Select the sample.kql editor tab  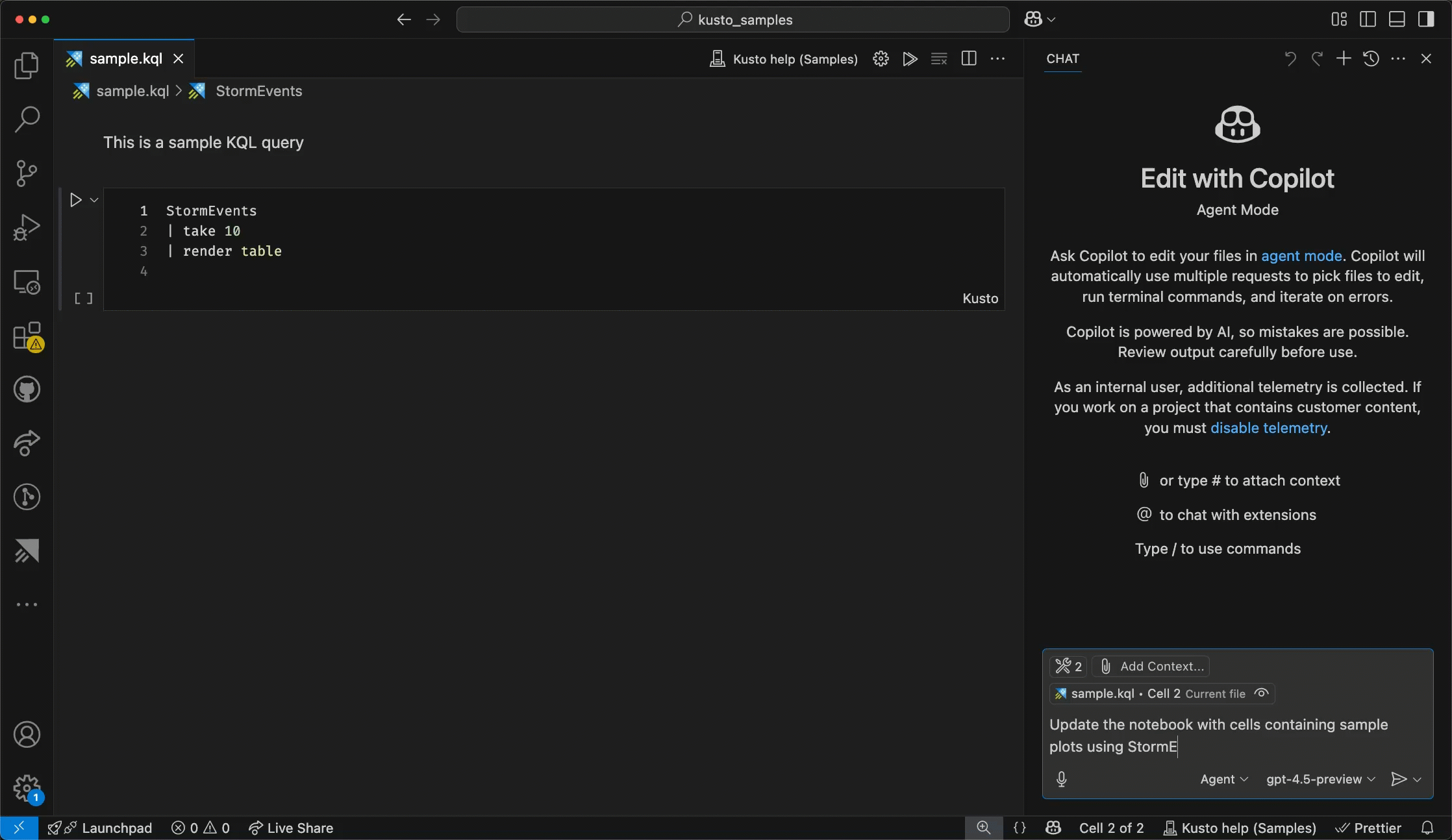[x=125, y=59]
